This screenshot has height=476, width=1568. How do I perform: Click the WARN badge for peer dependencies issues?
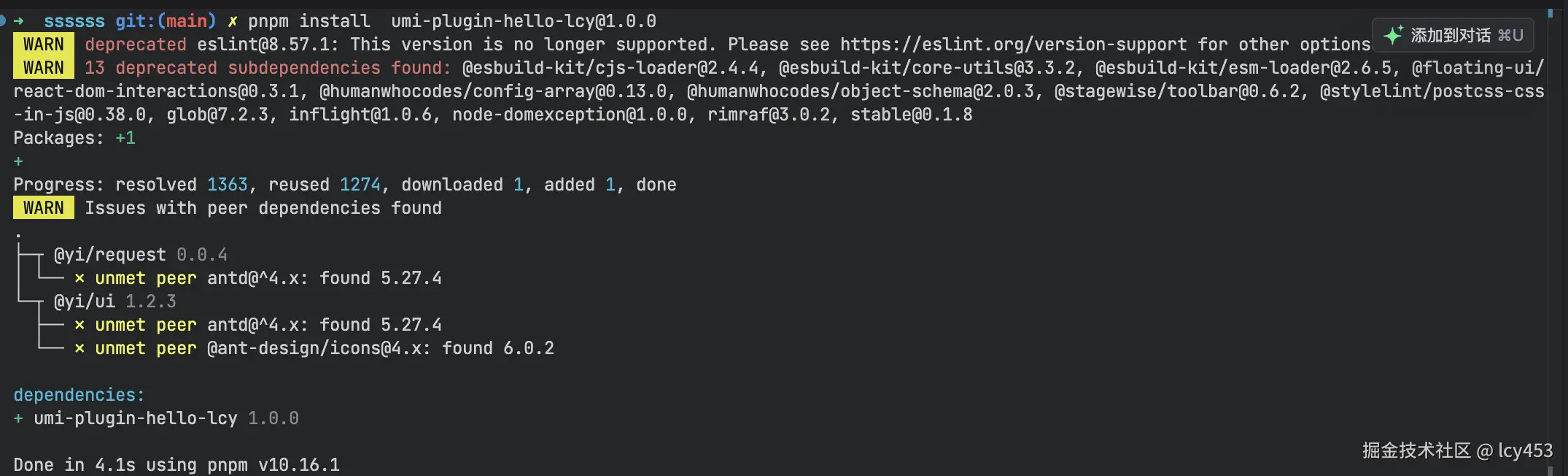pyautogui.click(x=44, y=208)
